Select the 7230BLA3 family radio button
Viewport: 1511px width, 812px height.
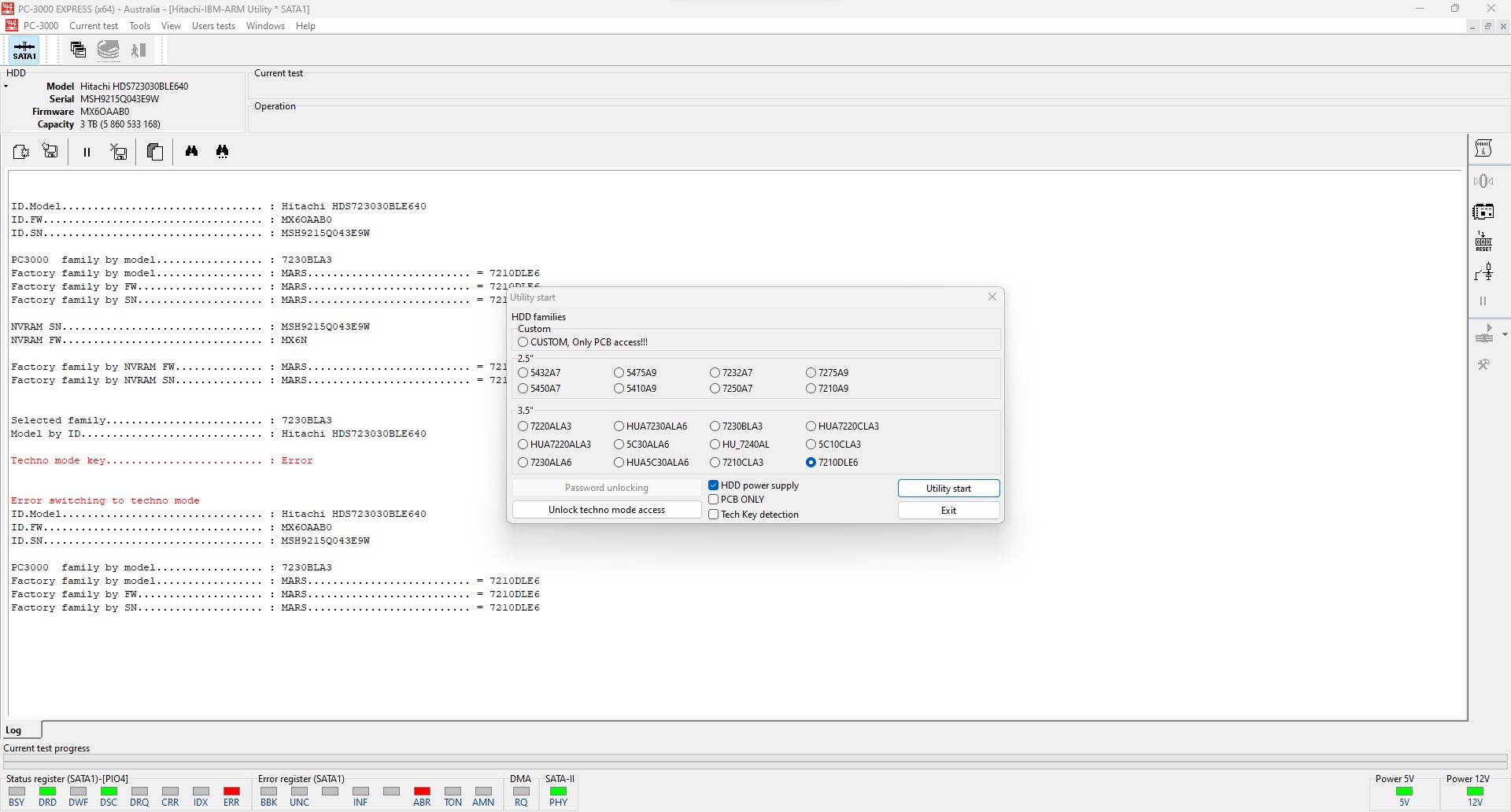coord(715,426)
